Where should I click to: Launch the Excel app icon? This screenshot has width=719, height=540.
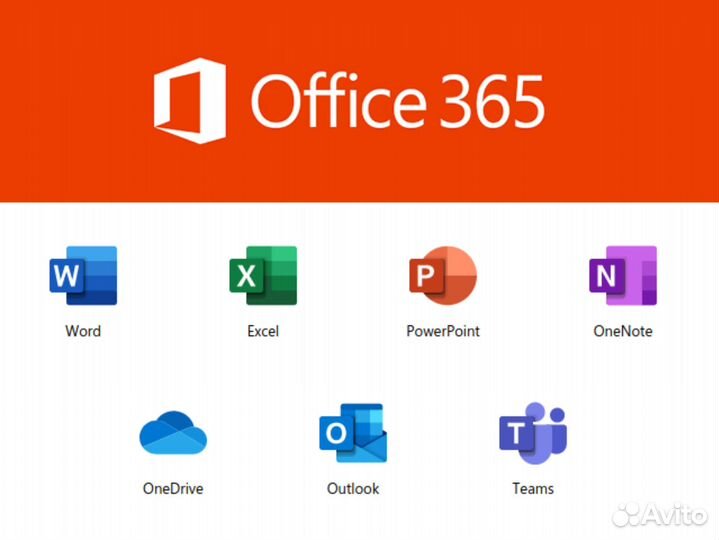click(263, 276)
